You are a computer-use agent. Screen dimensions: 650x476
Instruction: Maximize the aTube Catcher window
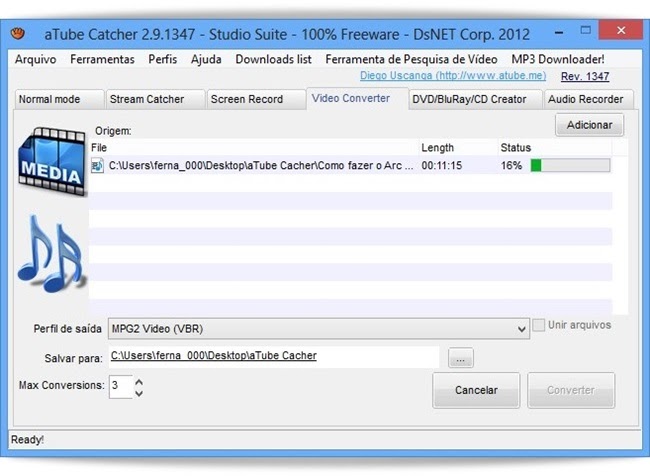[x=585, y=30]
